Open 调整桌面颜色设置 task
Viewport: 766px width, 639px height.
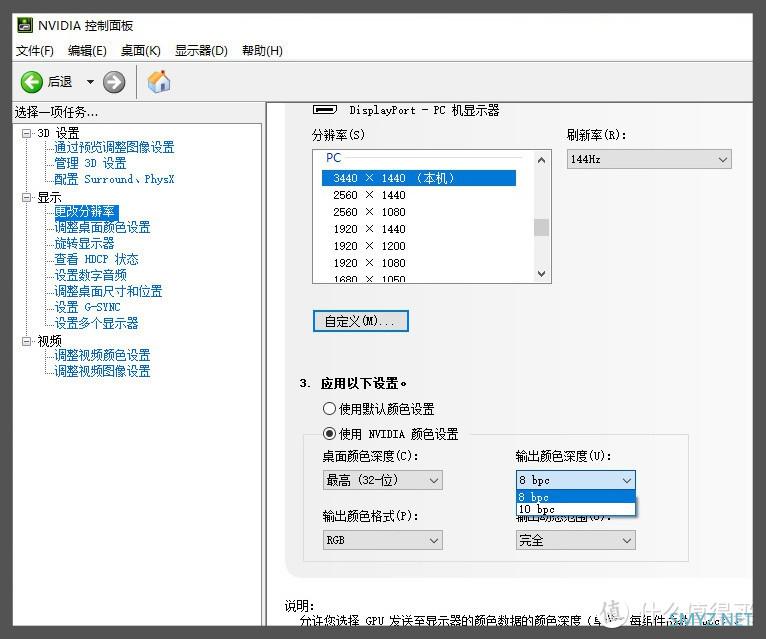click(103, 227)
